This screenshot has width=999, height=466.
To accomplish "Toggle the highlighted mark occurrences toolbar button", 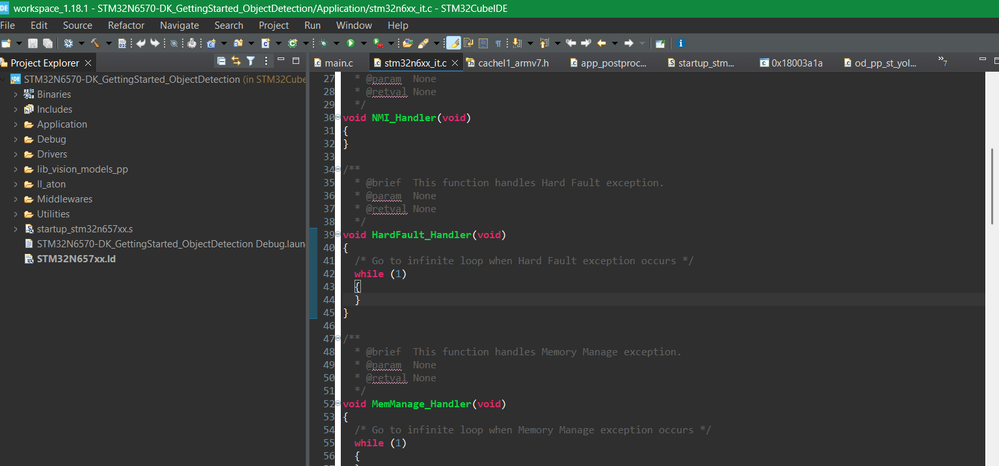I will [453, 44].
